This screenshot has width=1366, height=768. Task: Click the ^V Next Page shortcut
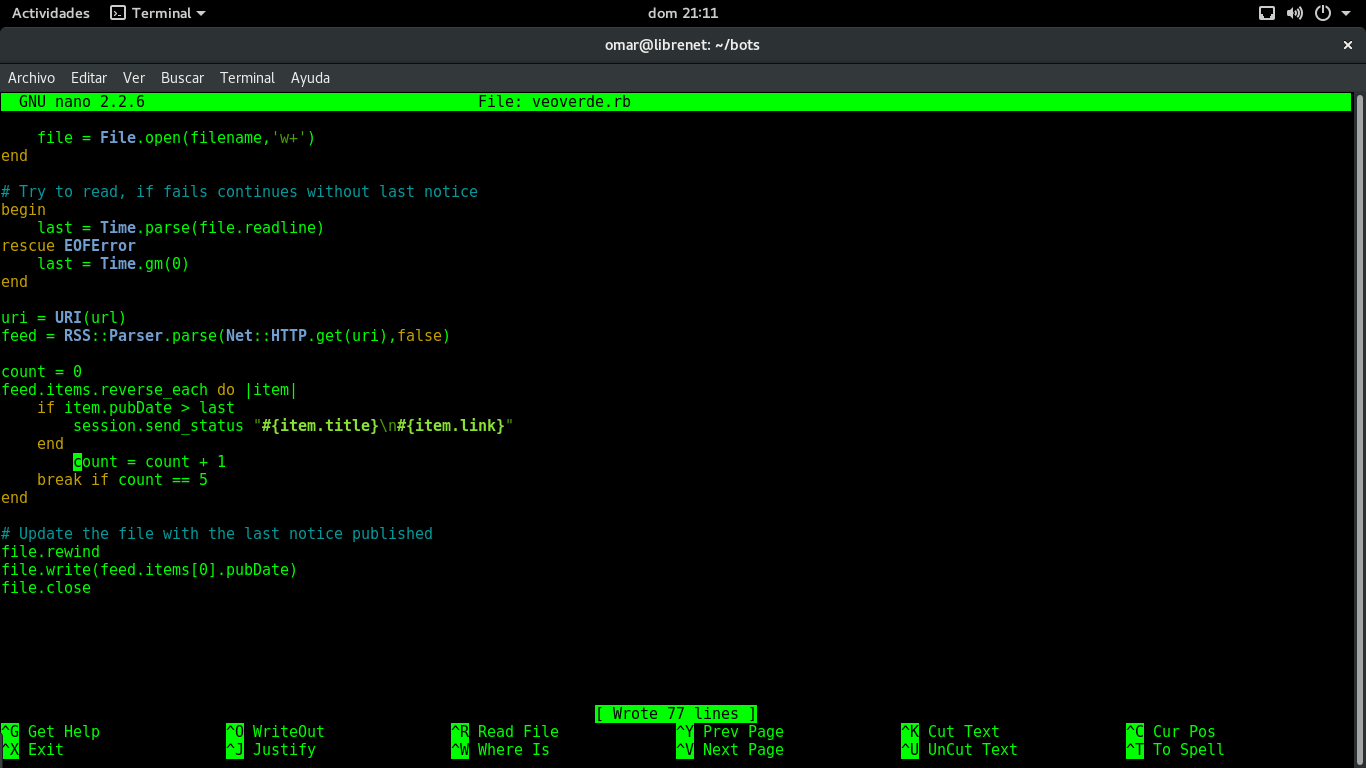[730, 750]
